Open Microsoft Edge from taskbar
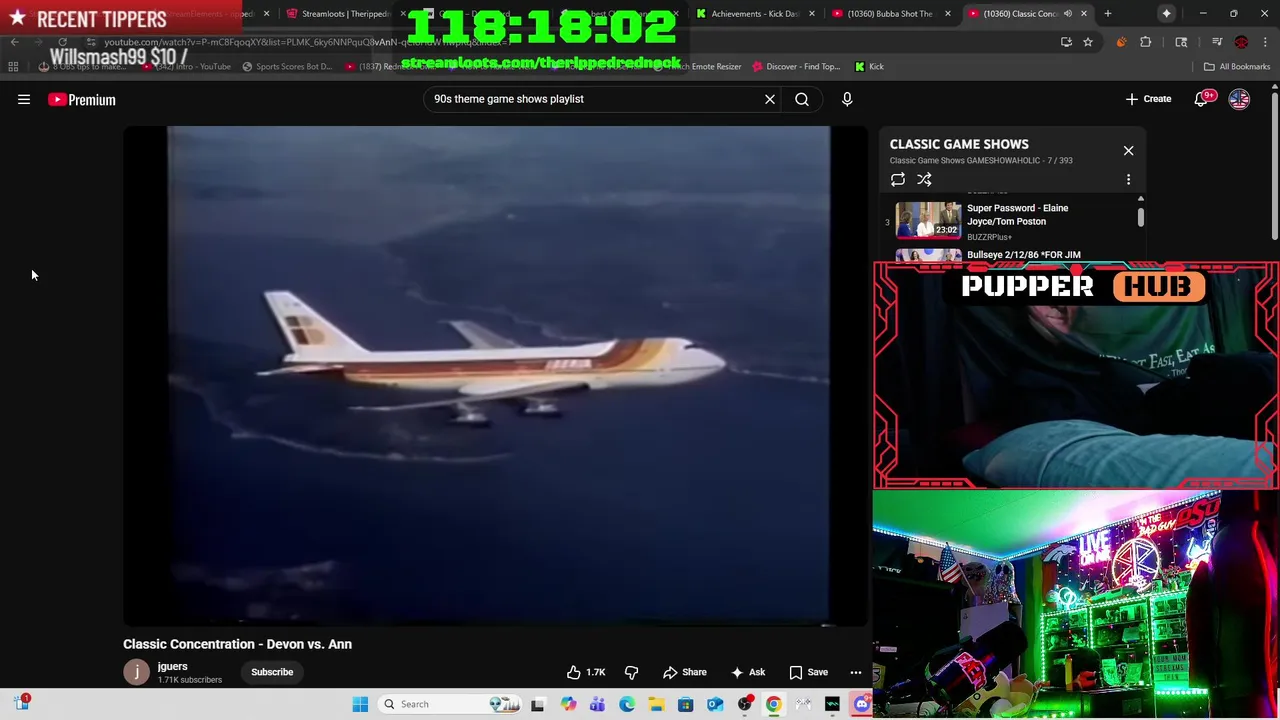The image size is (1280, 720). 627,704
